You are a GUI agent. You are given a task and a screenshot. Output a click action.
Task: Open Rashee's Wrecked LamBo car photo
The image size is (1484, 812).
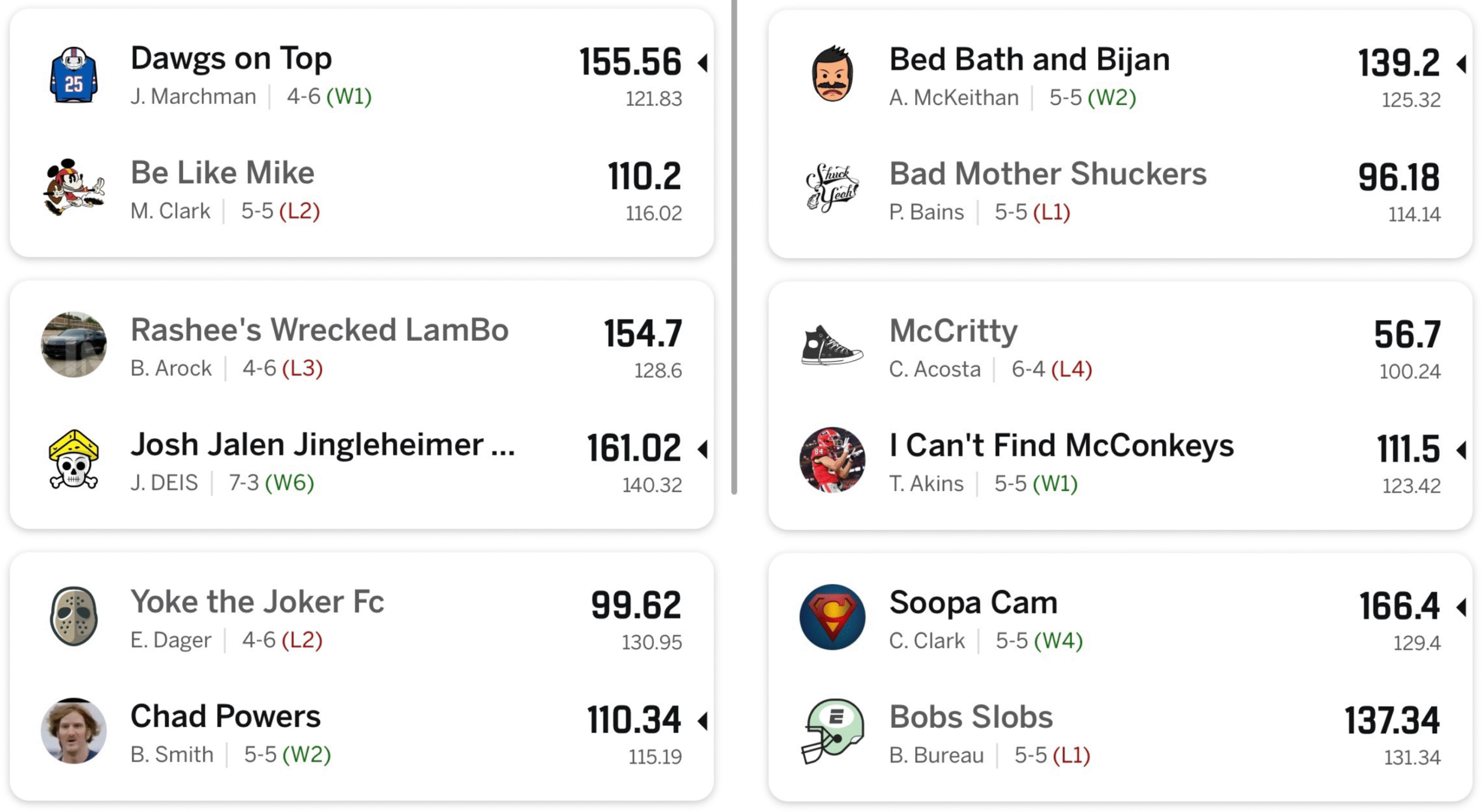(74, 345)
